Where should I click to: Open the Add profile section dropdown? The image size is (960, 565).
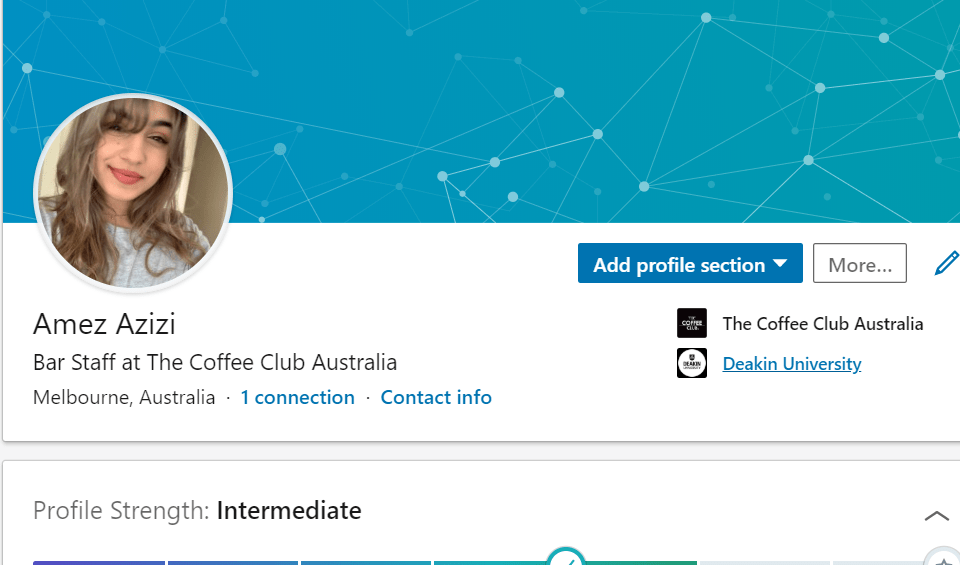click(679, 264)
